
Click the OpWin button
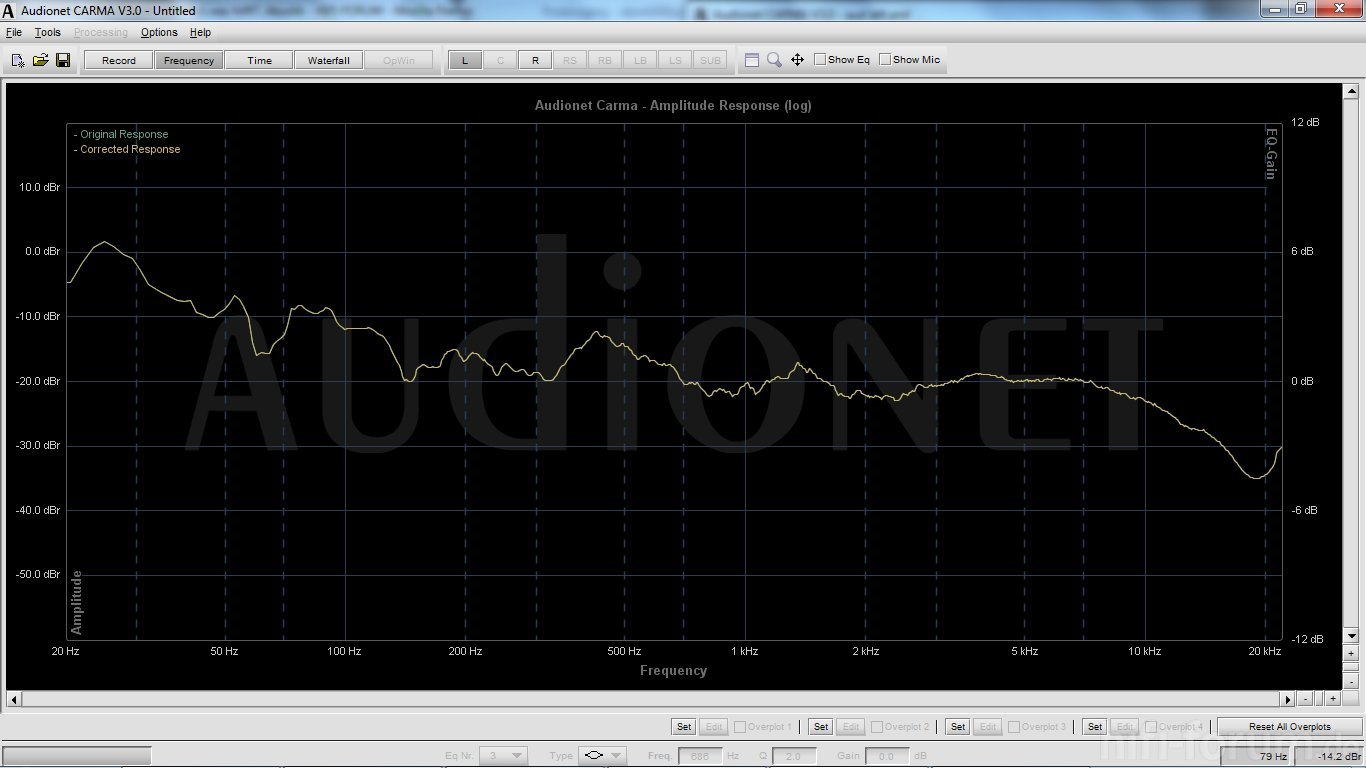click(x=399, y=60)
